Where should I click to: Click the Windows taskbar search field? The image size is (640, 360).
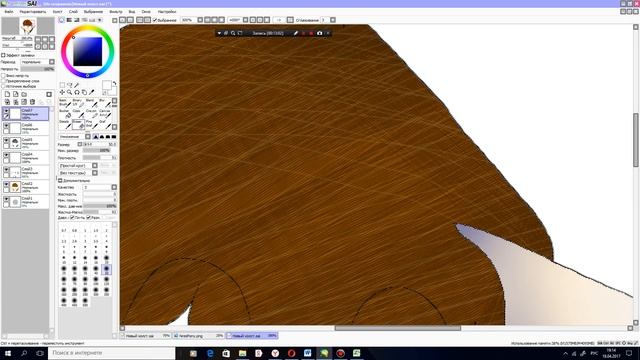click(111, 353)
